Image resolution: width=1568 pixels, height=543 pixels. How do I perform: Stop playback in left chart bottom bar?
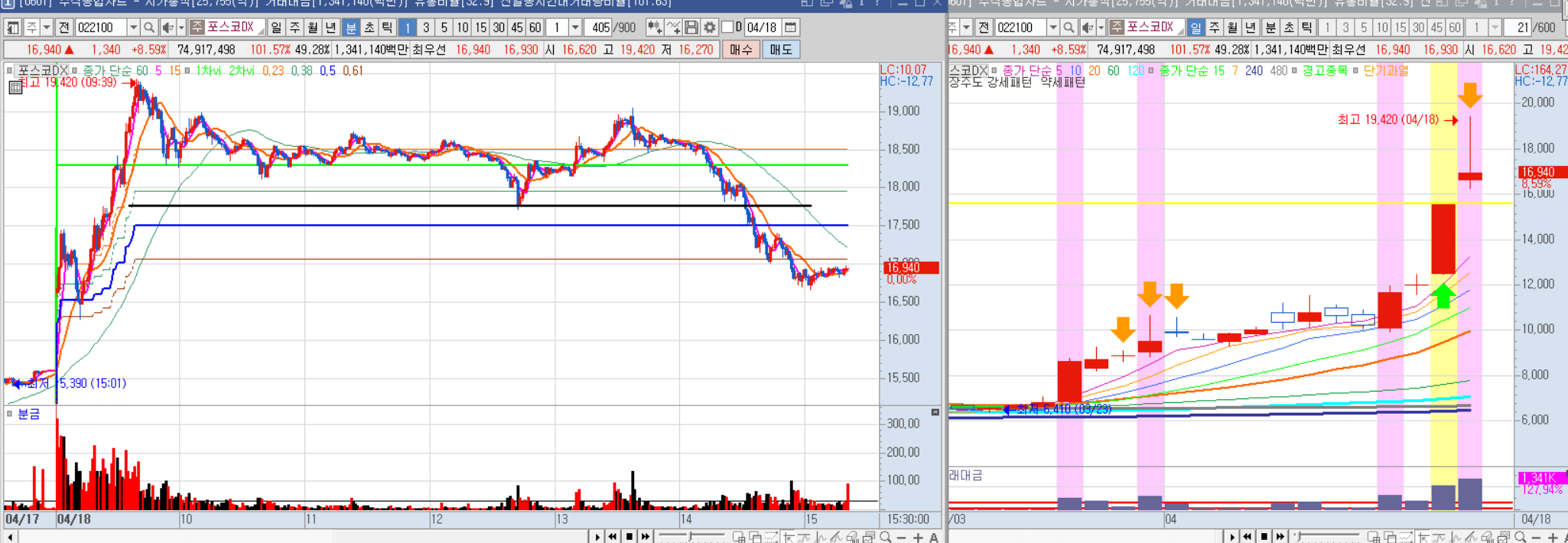629,537
